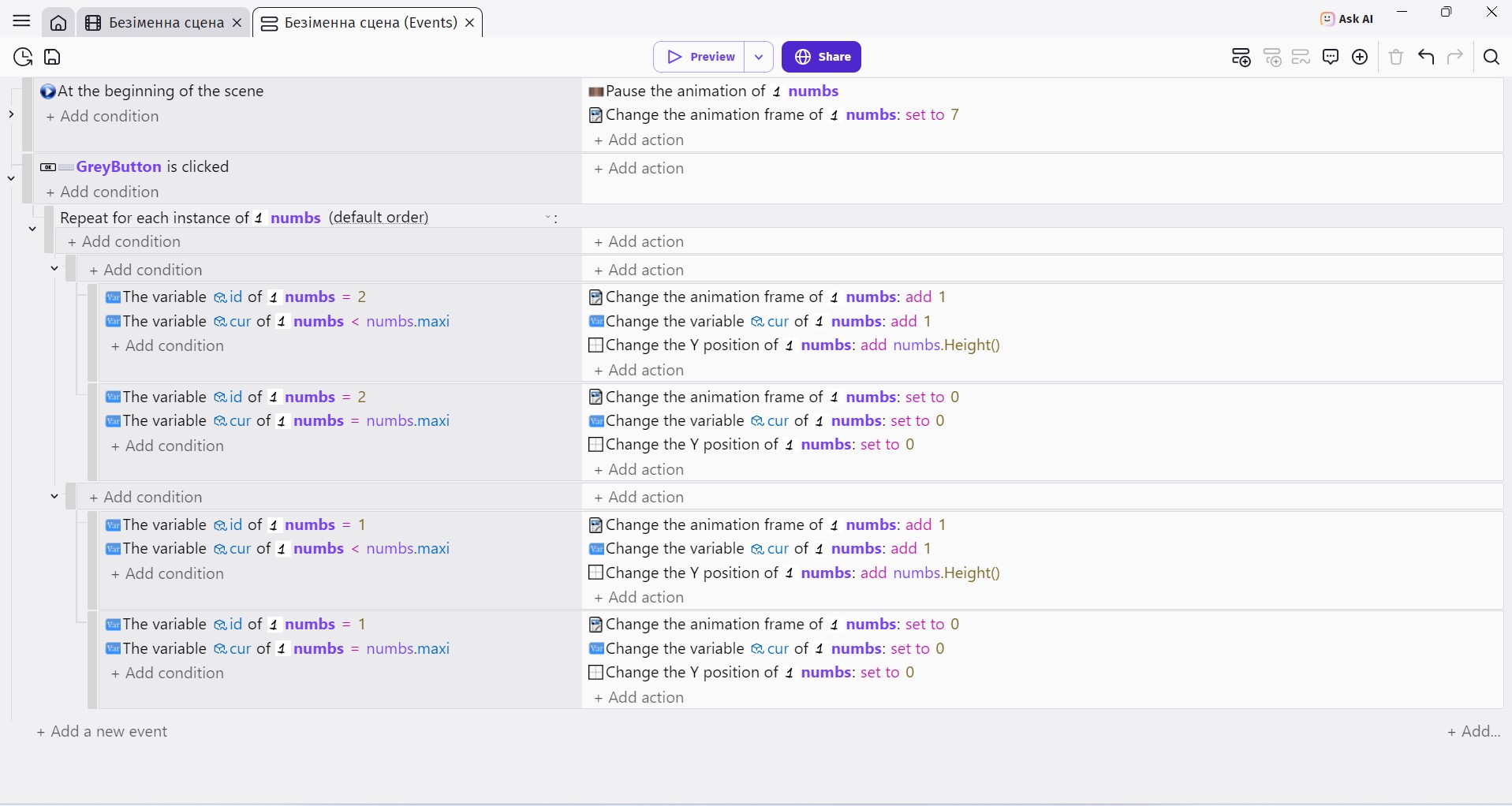The width and height of the screenshot is (1512, 806).
Task: Select 'animation frame: add 1' action for id = 2
Action: coord(767,297)
